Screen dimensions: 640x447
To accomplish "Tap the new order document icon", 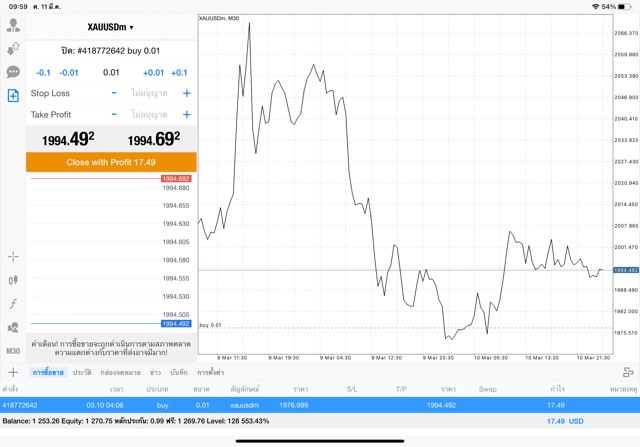I will click(13, 96).
